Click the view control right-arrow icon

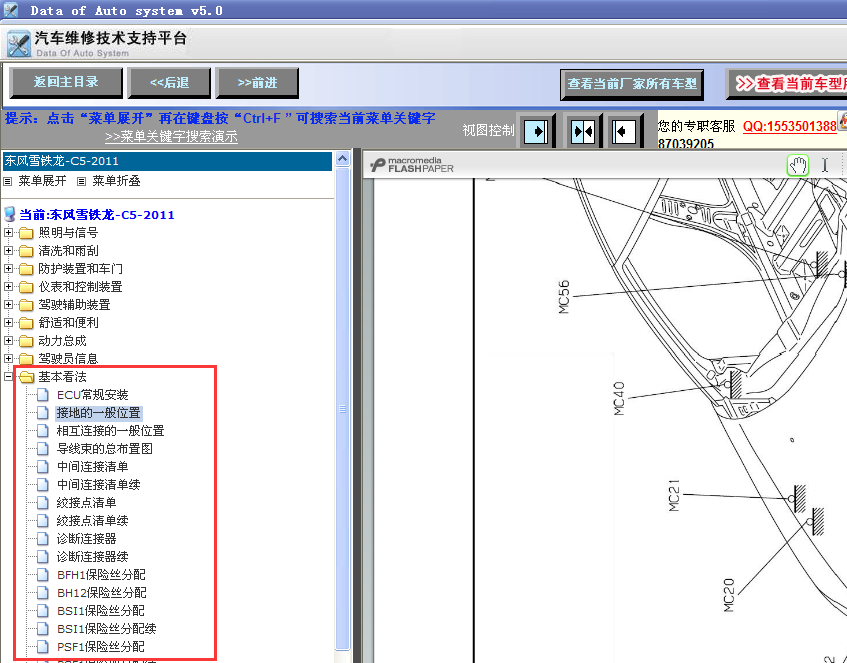click(x=536, y=130)
